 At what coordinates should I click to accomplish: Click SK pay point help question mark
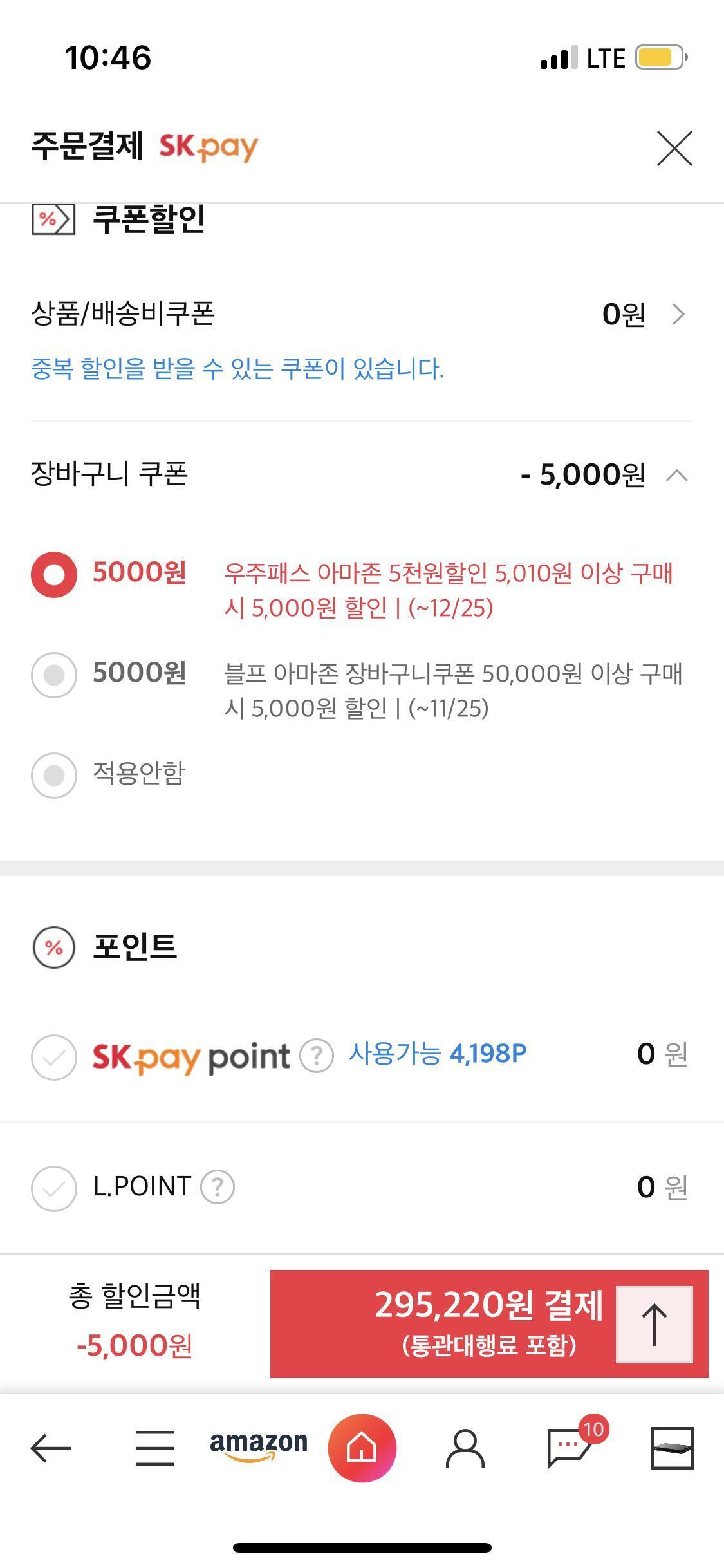pyautogui.click(x=317, y=1056)
